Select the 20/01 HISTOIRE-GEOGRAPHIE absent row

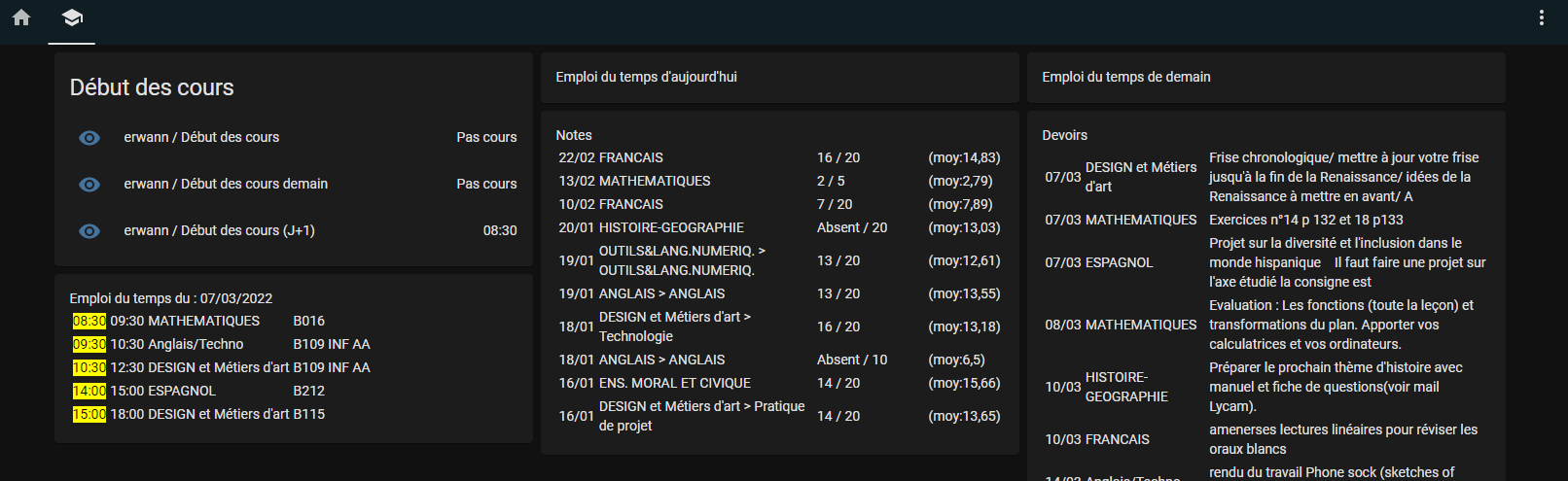click(780, 227)
